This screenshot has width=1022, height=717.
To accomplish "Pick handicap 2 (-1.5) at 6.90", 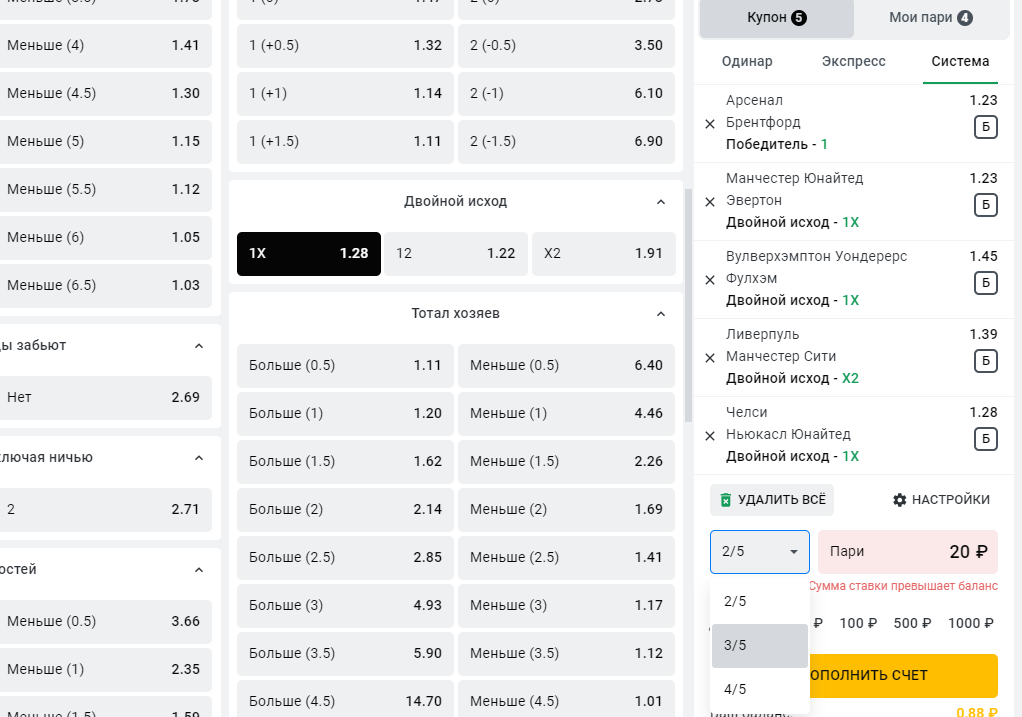I will click(x=566, y=141).
